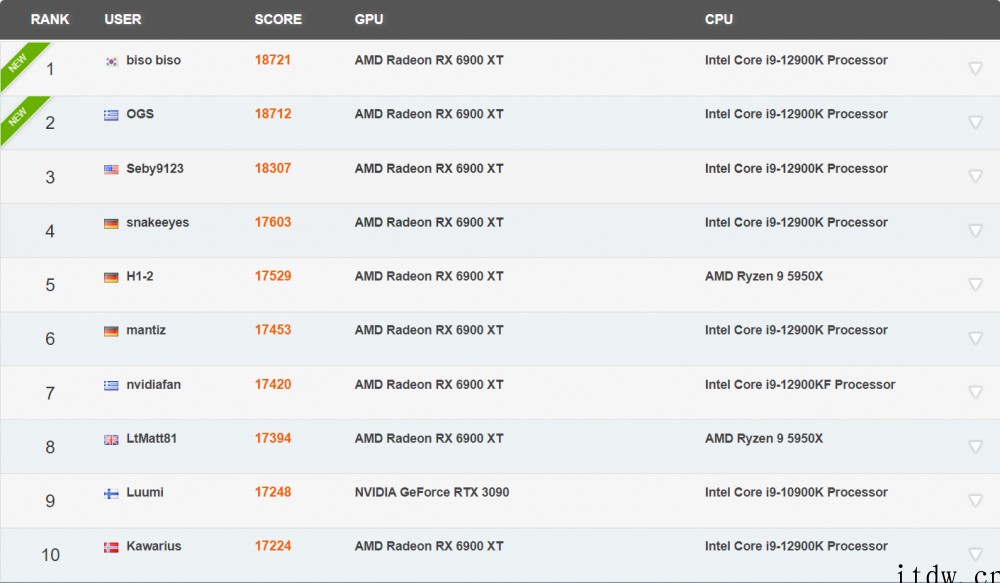Image resolution: width=1000 pixels, height=583 pixels.
Task: Click the German flag beside snakeeyes
Action: click(x=111, y=223)
